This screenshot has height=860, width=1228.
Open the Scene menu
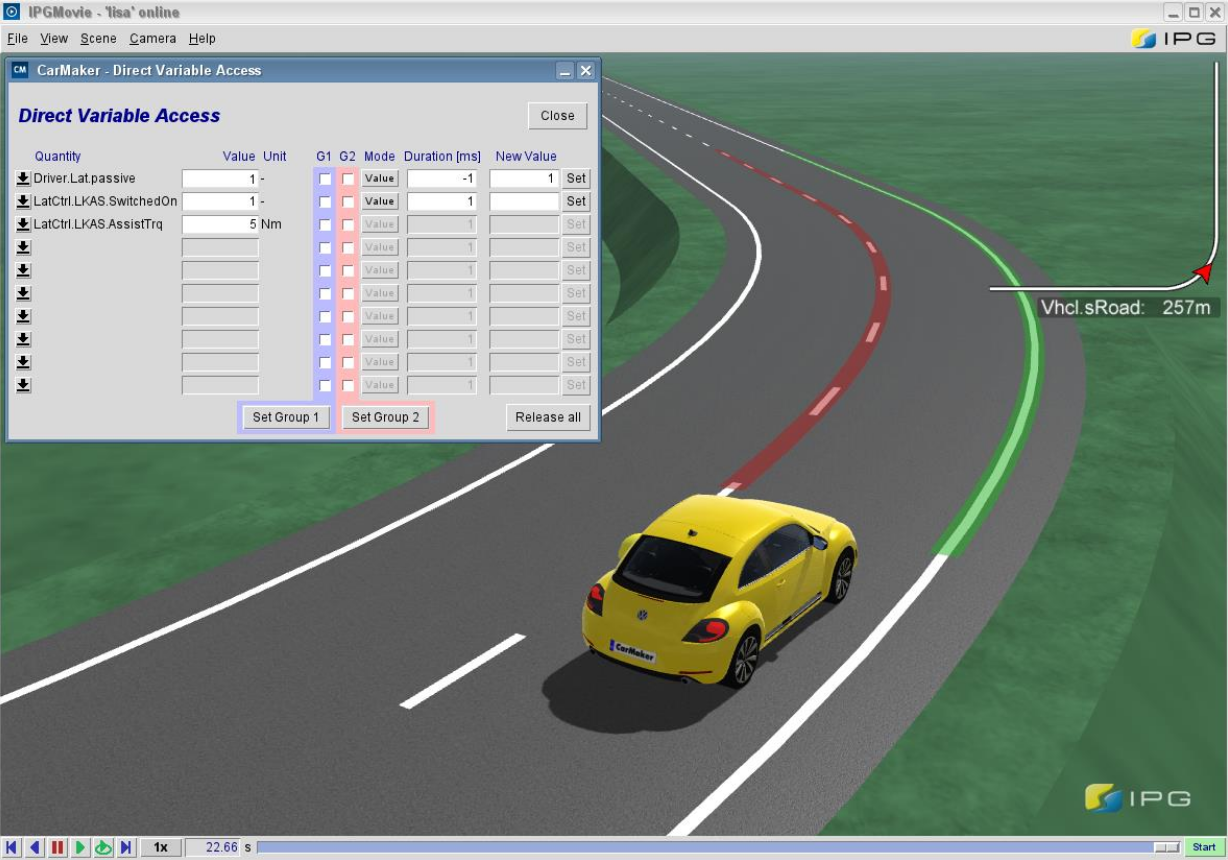pos(98,39)
